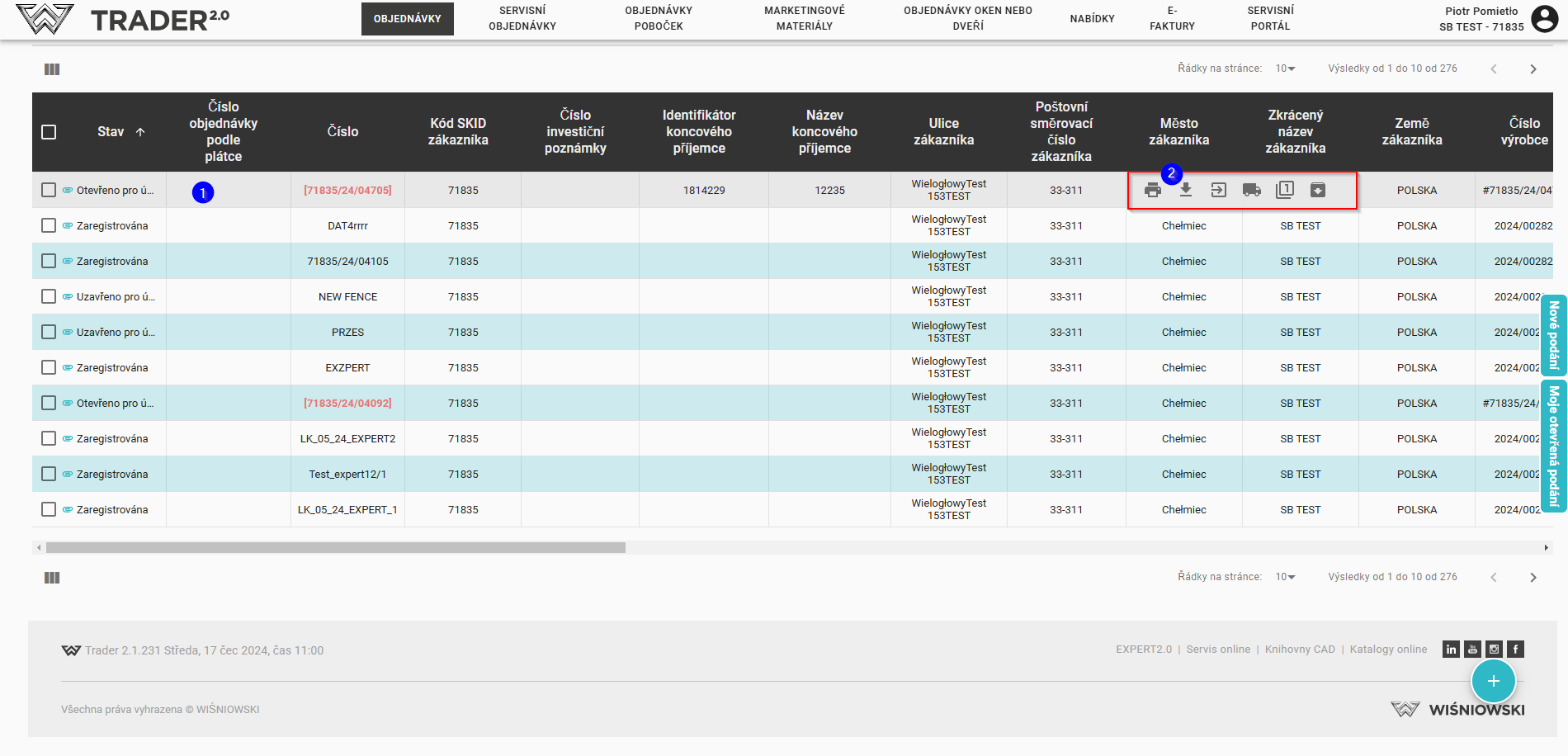Switch to the Servisní objednávky tab
Viewport: 1568px width, 756px height.
click(522, 18)
